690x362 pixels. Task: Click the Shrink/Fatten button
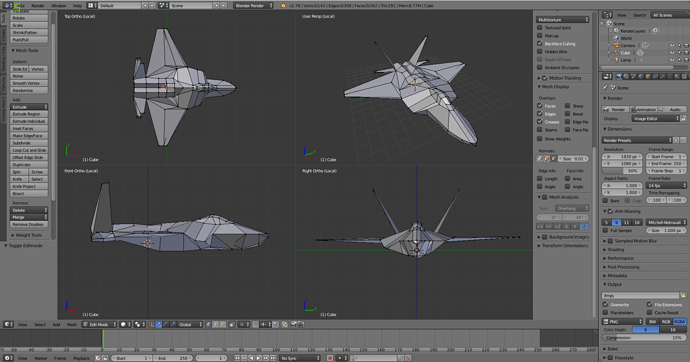point(29,33)
